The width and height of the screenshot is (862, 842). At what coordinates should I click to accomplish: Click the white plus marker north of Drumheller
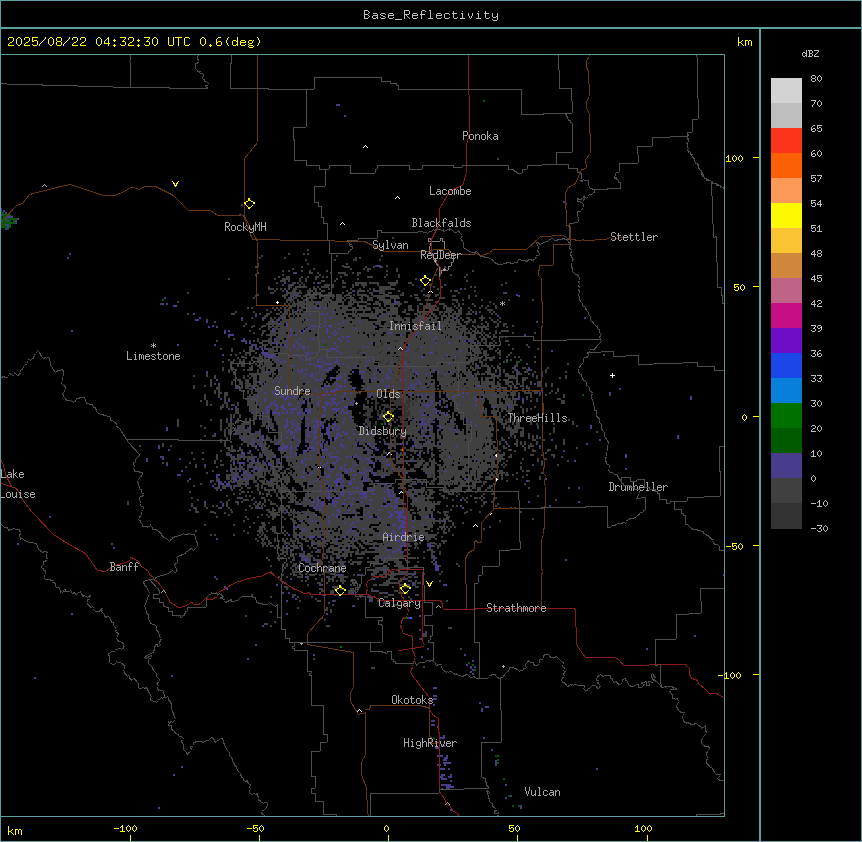612,375
